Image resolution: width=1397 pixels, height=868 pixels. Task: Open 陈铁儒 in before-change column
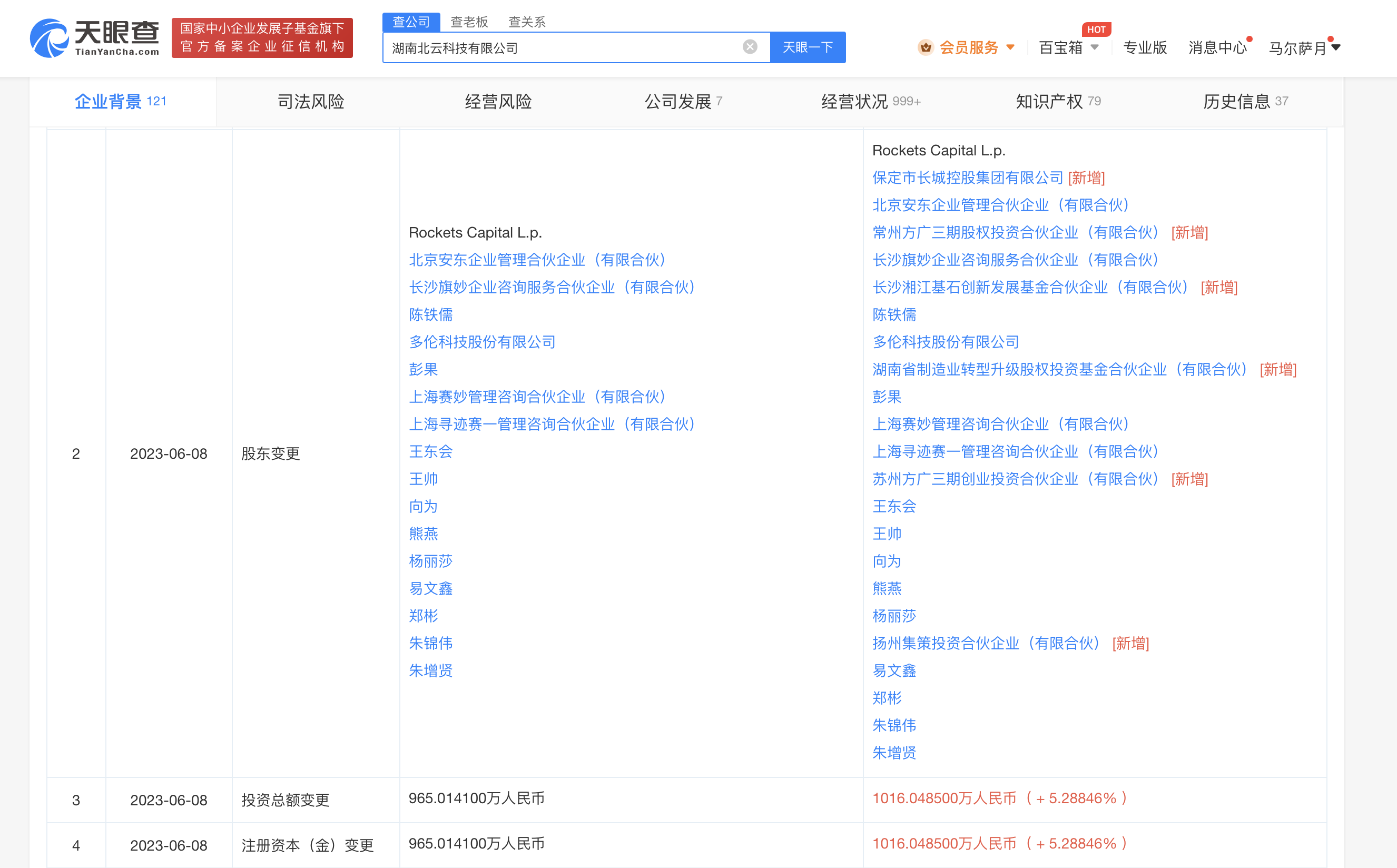tap(431, 314)
